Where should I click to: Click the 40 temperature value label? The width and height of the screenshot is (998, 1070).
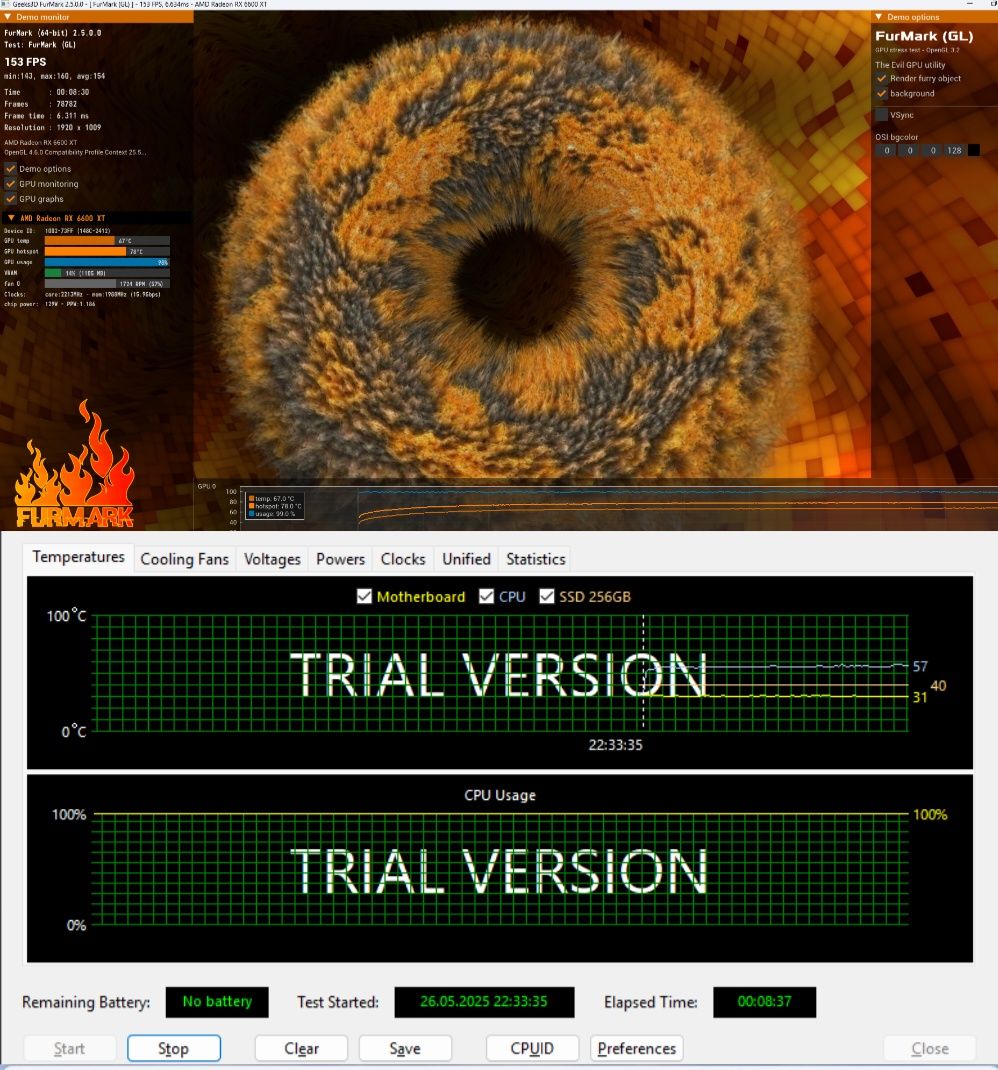click(939, 686)
